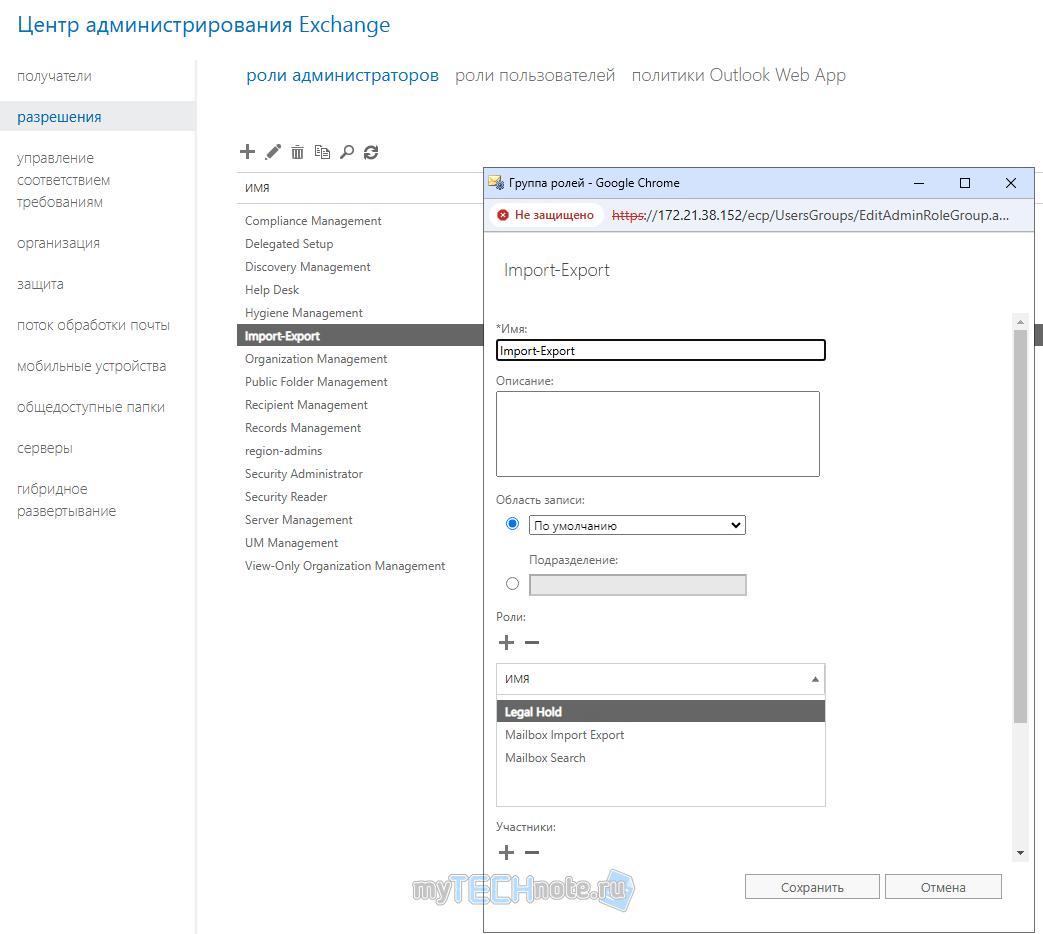Select the По умолчанию write scope radio
This screenshot has width=1043, height=934.
point(512,524)
